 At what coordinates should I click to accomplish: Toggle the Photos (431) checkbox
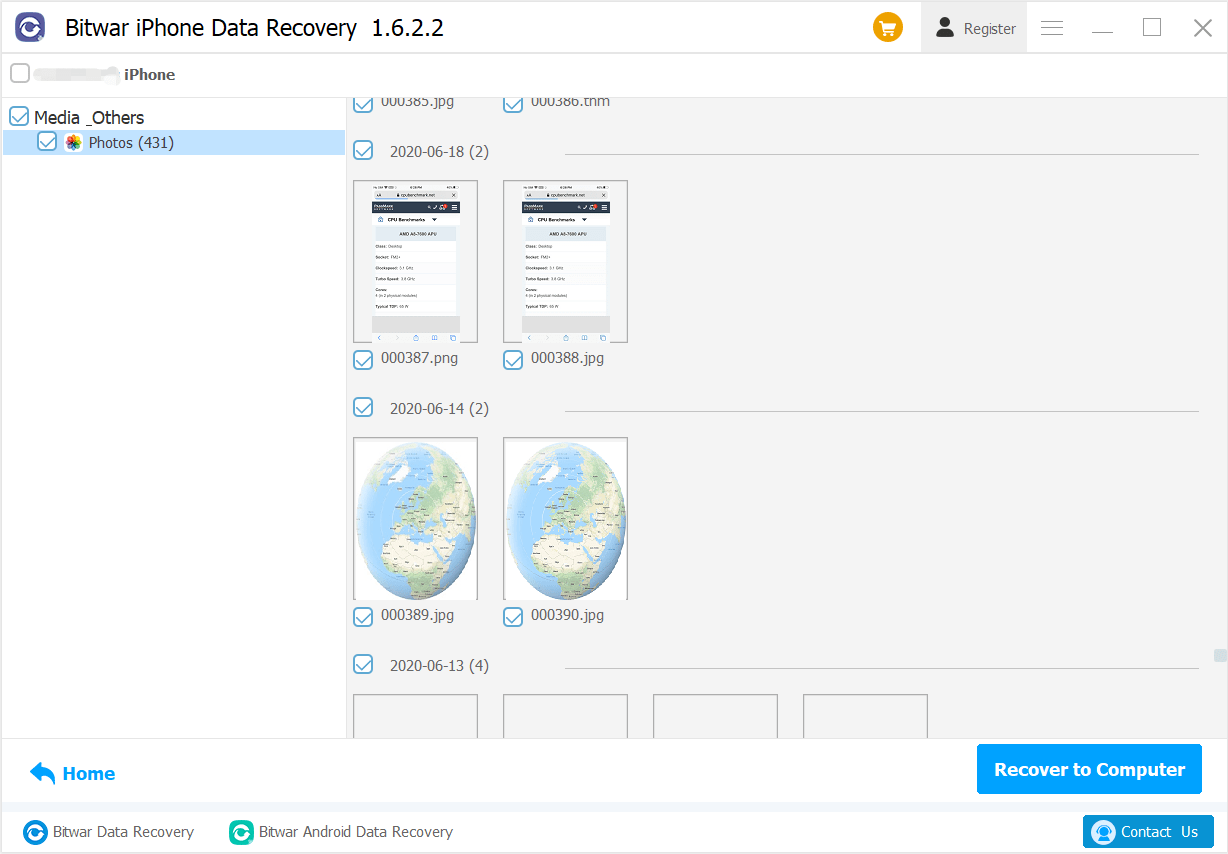pos(47,142)
